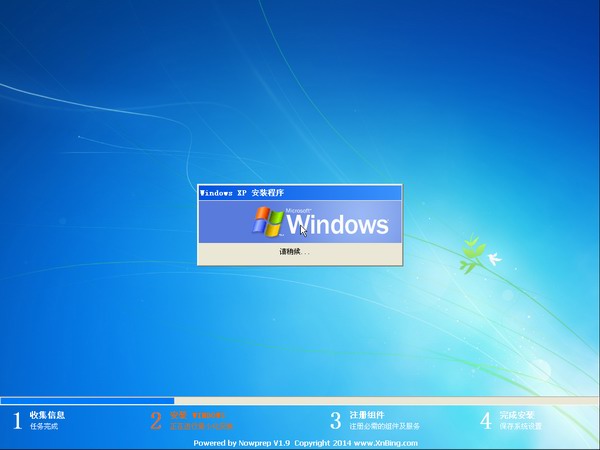Click the Windows XP flag logo in dialog

pyautogui.click(x=268, y=222)
